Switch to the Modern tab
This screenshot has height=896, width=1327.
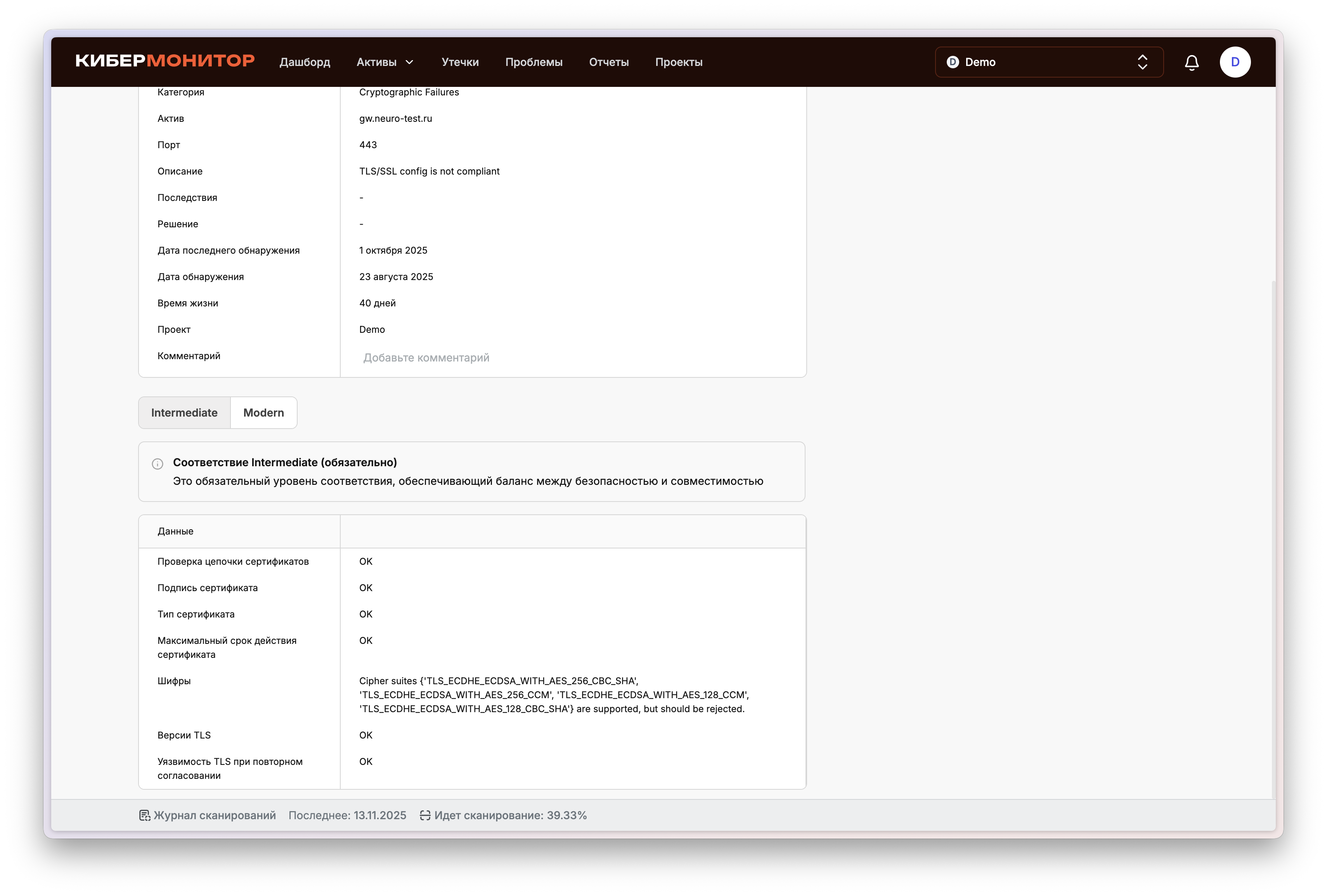point(263,413)
